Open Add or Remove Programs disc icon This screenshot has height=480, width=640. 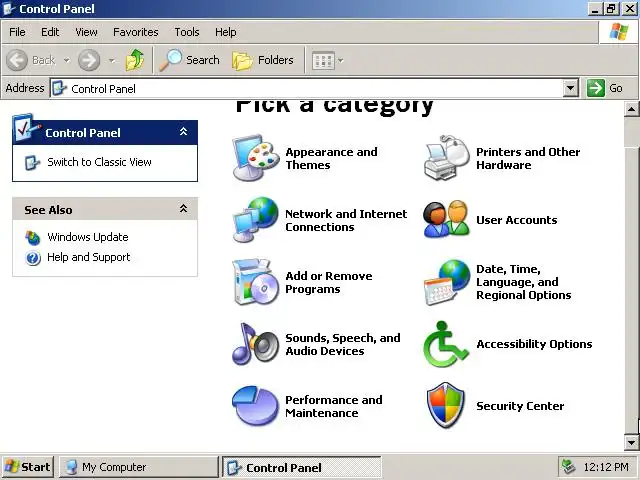click(256, 282)
